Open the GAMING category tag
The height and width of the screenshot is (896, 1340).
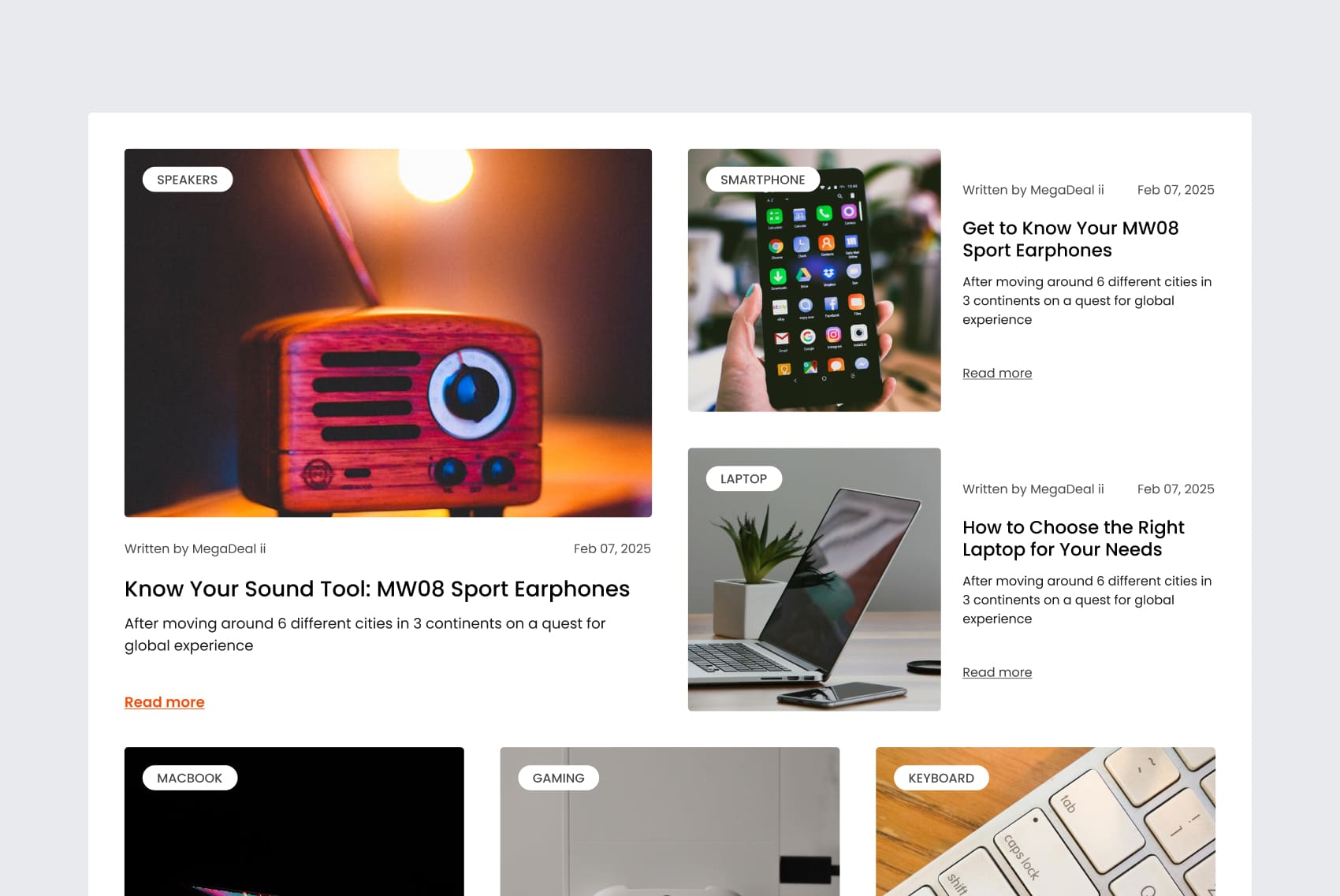point(559,778)
